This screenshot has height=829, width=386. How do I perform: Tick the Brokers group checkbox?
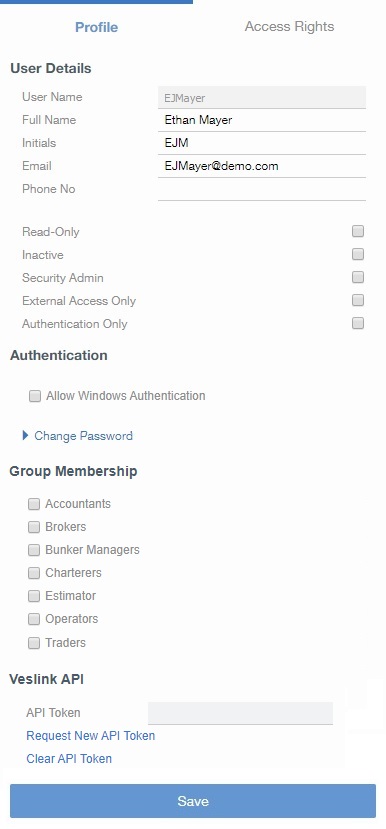[34, 527]
